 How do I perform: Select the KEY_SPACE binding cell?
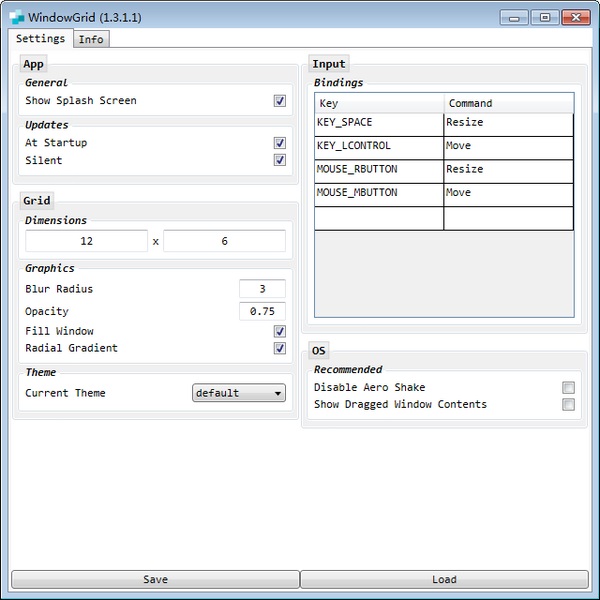(x=378, y=123)
